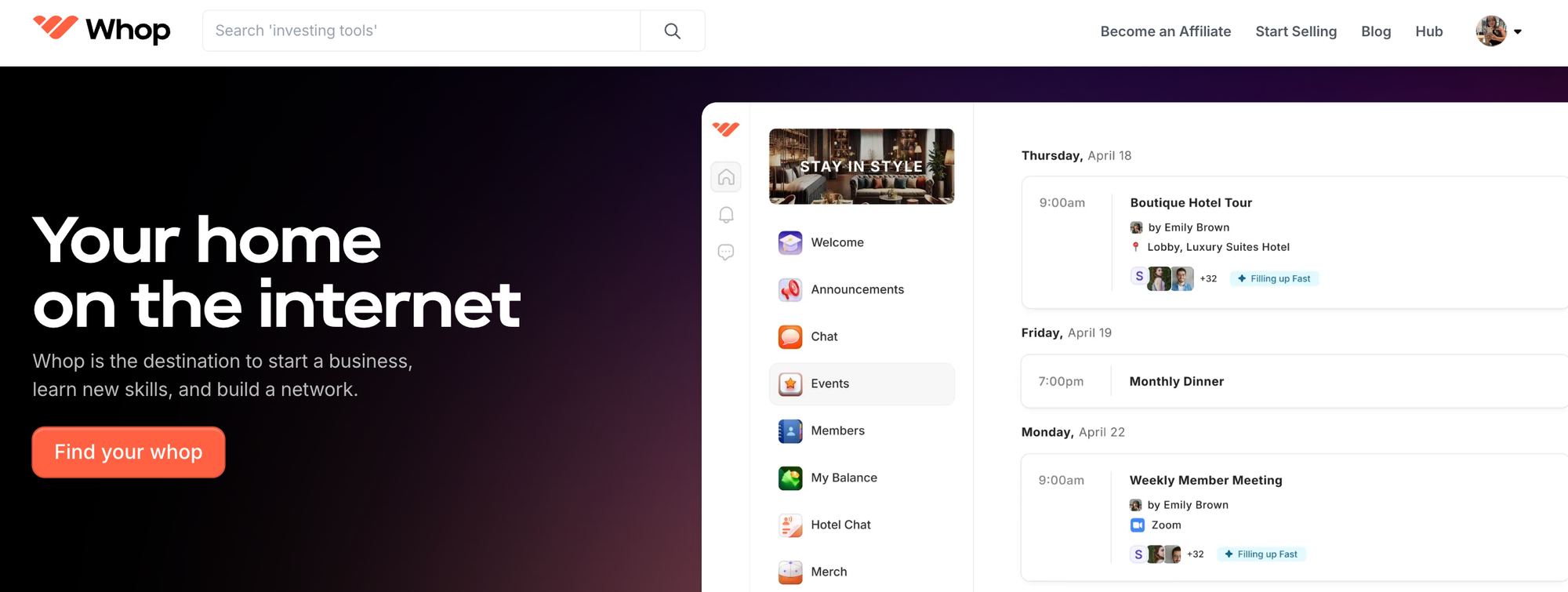1568x592 pixels.
Task: Open the user avatar menu
Action: pyautogui.click(x=1490, y=31)
